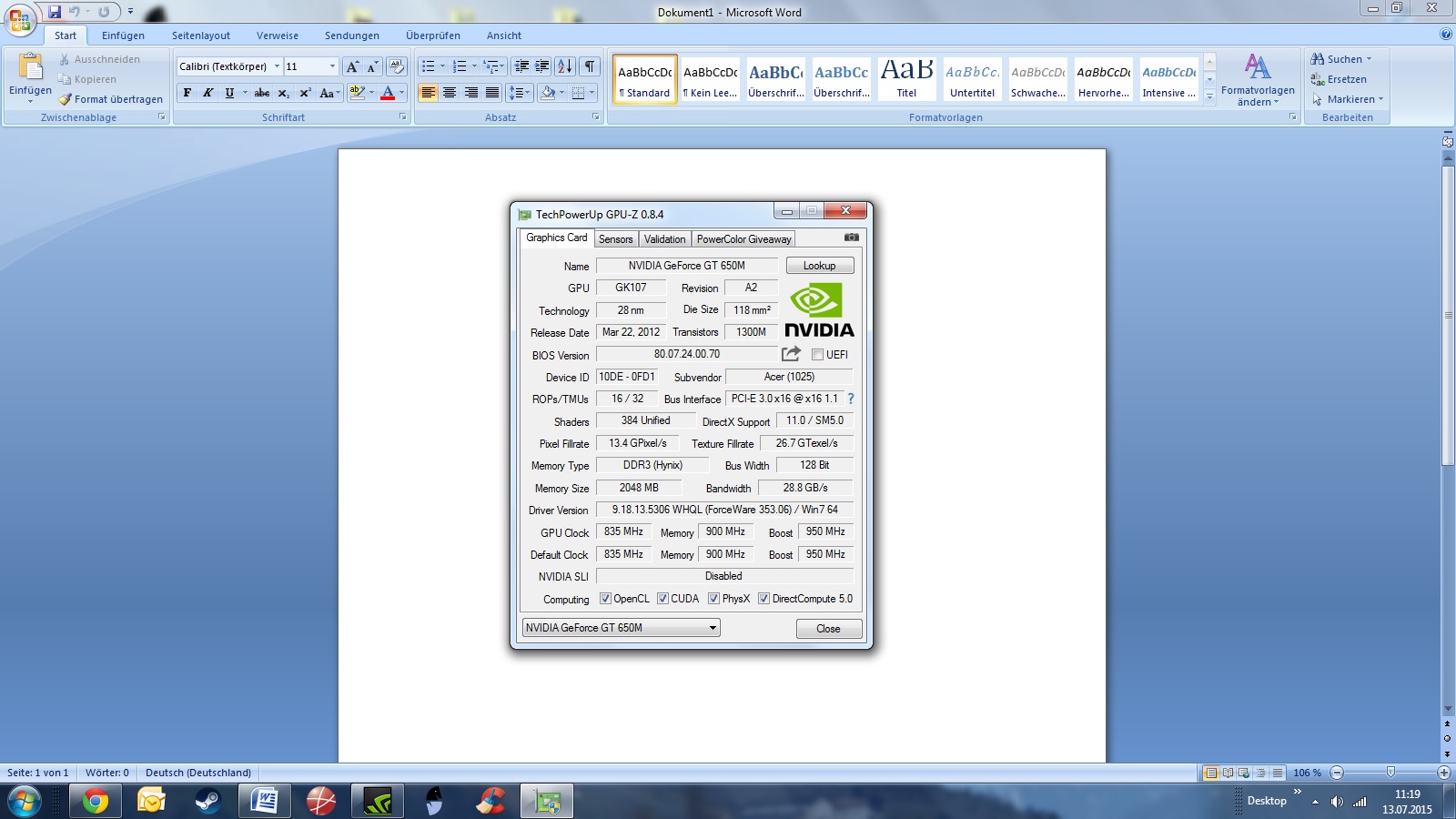Increase font size with grow font icon
Image resolution: width=1456 pixels, height=819 pixels.
[x=352, y=66]
